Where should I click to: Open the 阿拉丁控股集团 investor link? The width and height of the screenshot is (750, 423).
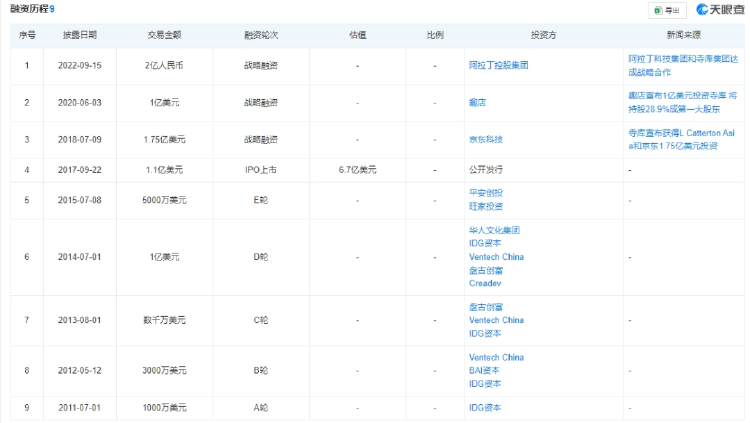498,66
